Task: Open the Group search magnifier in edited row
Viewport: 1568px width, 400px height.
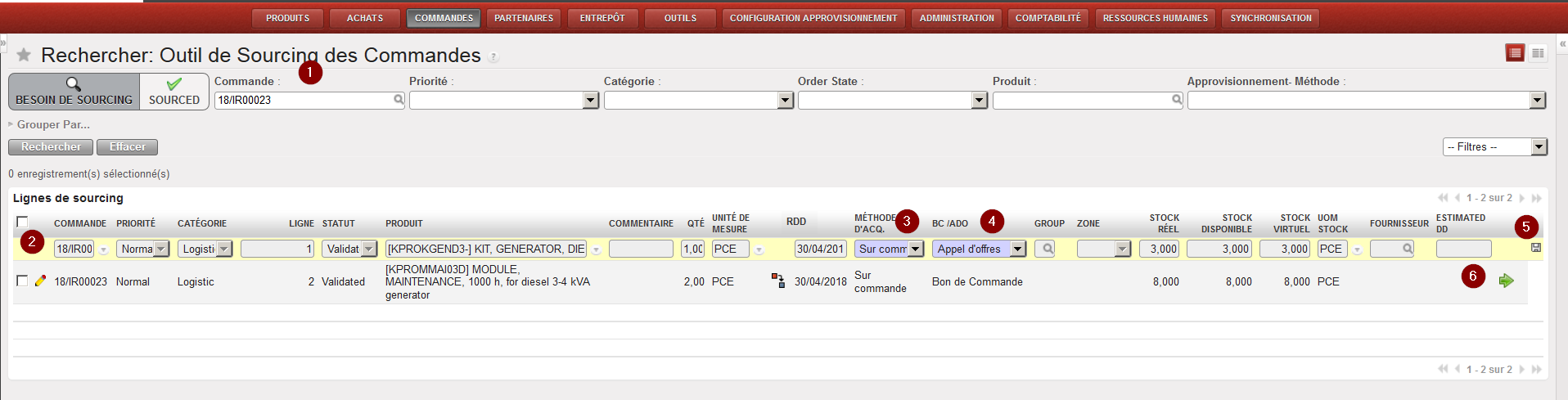Action: click(1044, 249)
